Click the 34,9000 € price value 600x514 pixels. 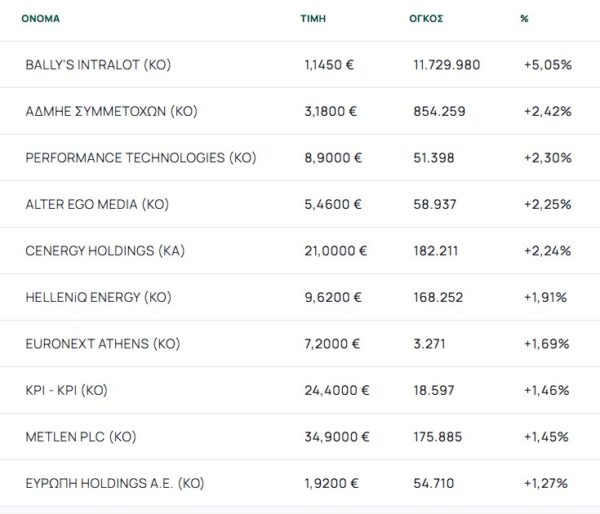coord(336,437)
